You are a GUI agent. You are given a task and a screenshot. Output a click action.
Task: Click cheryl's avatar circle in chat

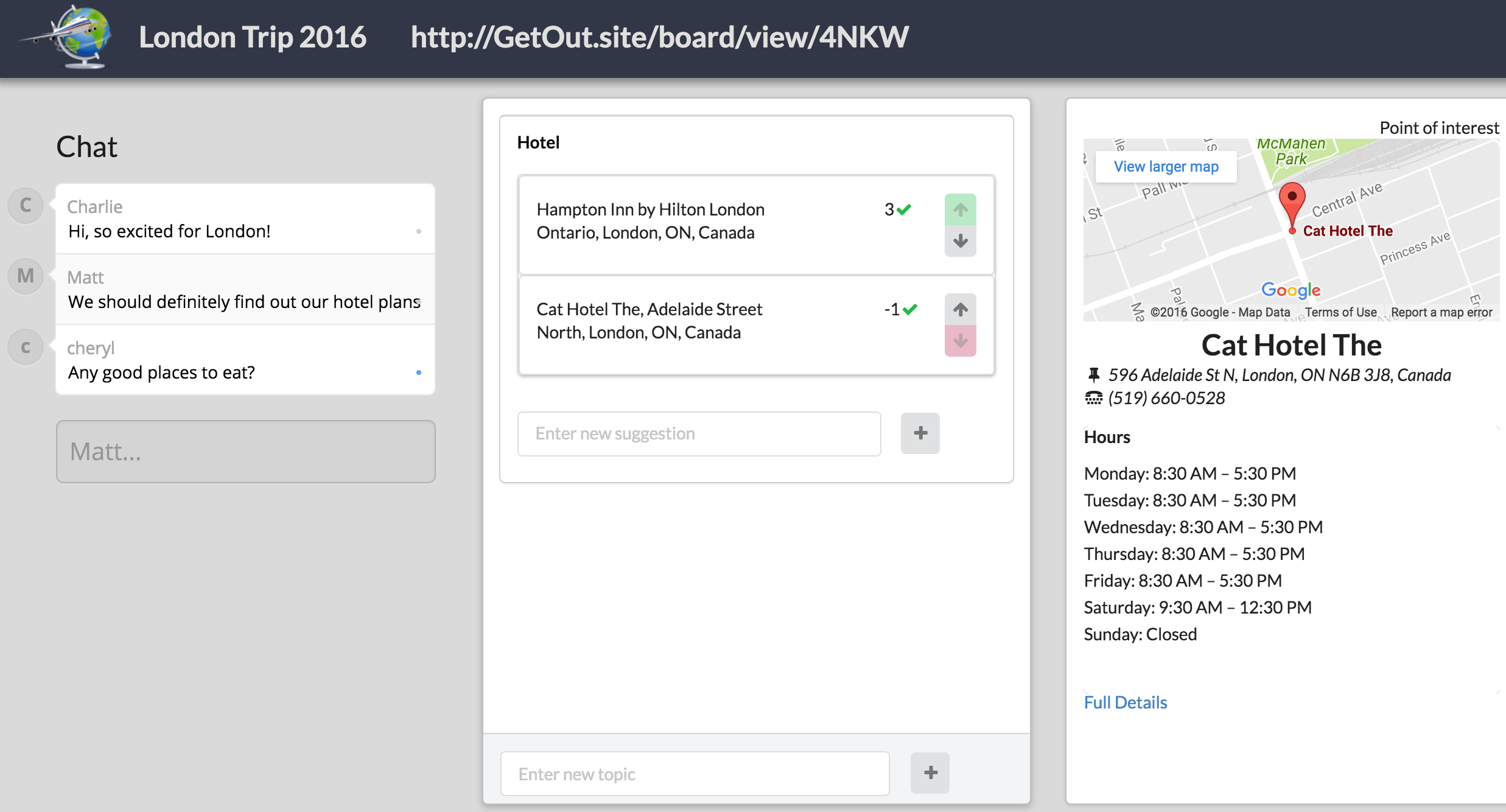point(26,347)
